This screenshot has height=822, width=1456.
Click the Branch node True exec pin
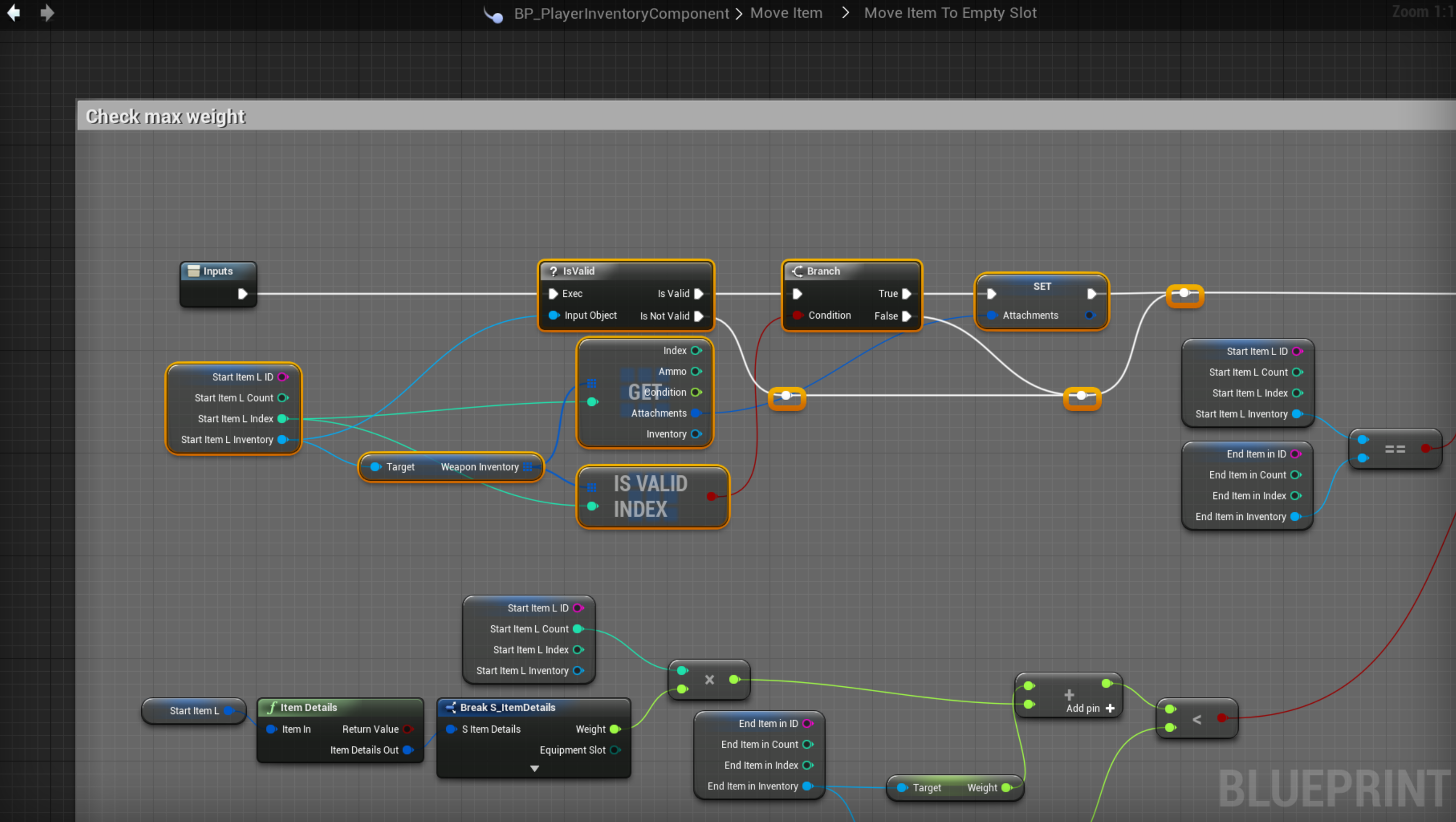click(x=906, y=294)
